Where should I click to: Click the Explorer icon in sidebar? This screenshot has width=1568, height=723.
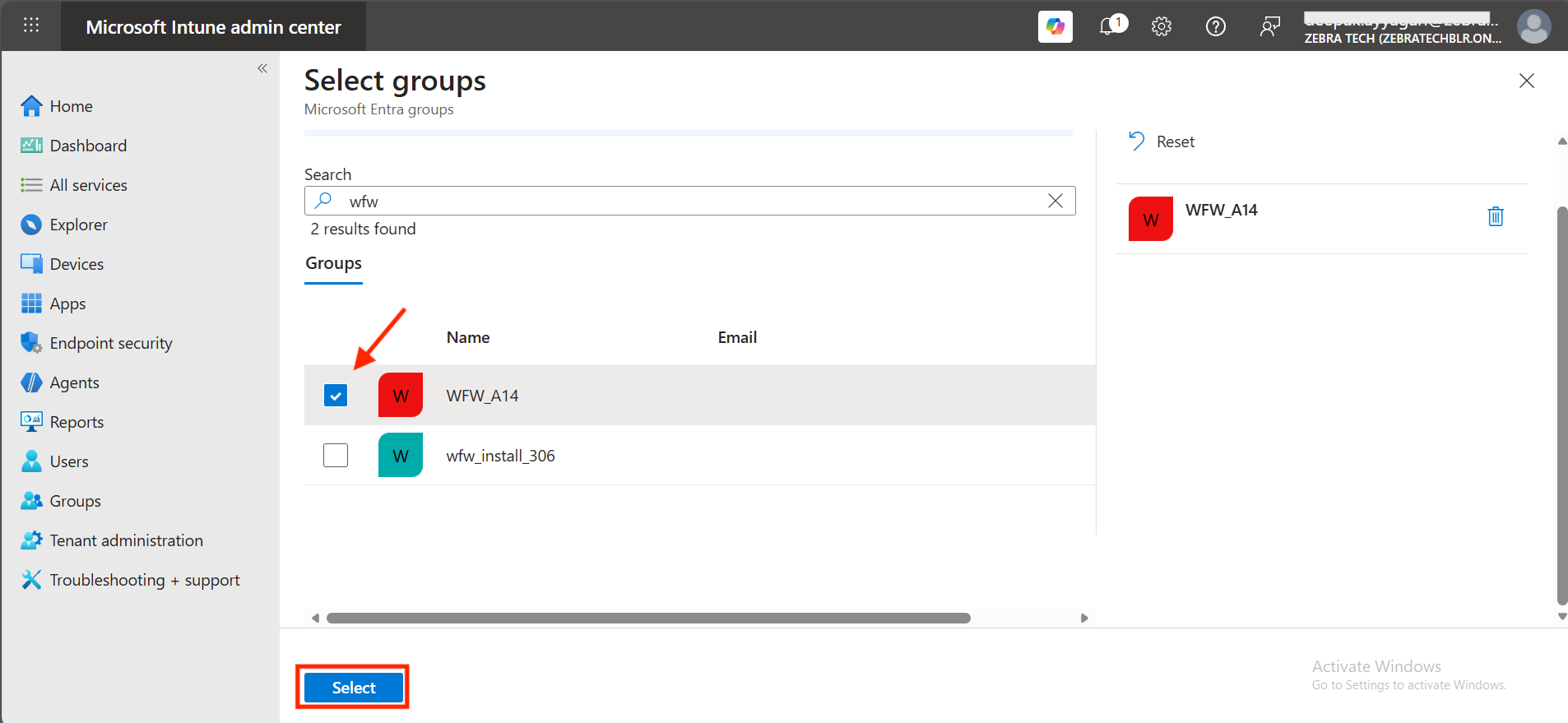coord(31,225)
